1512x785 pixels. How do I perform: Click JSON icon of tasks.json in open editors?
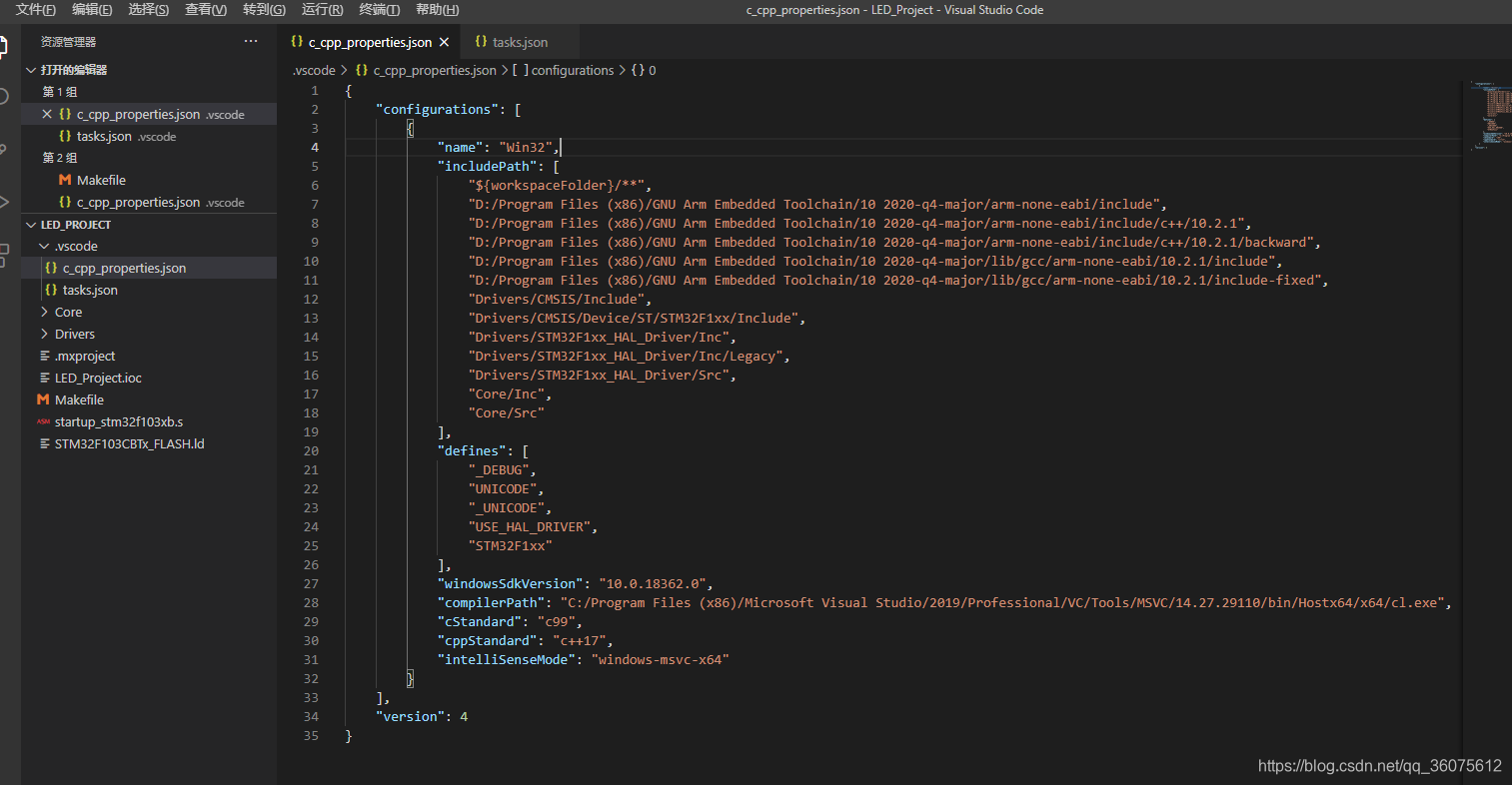pyautogui.click(x=65, y=136)
